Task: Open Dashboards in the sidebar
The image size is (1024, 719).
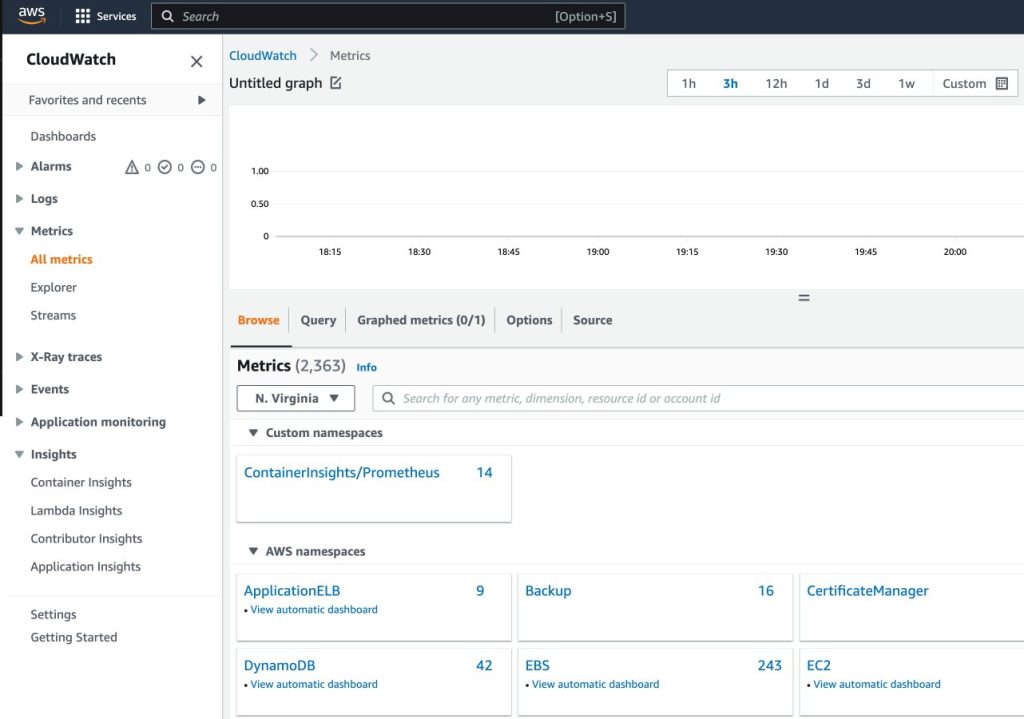Action: [x=63, y=136]
